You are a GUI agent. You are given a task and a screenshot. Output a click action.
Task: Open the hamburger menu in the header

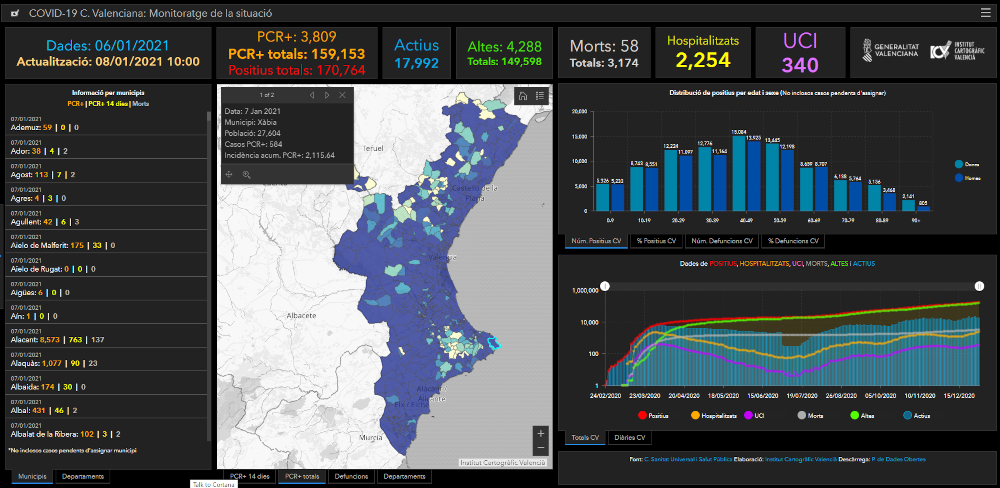[985, 13]
